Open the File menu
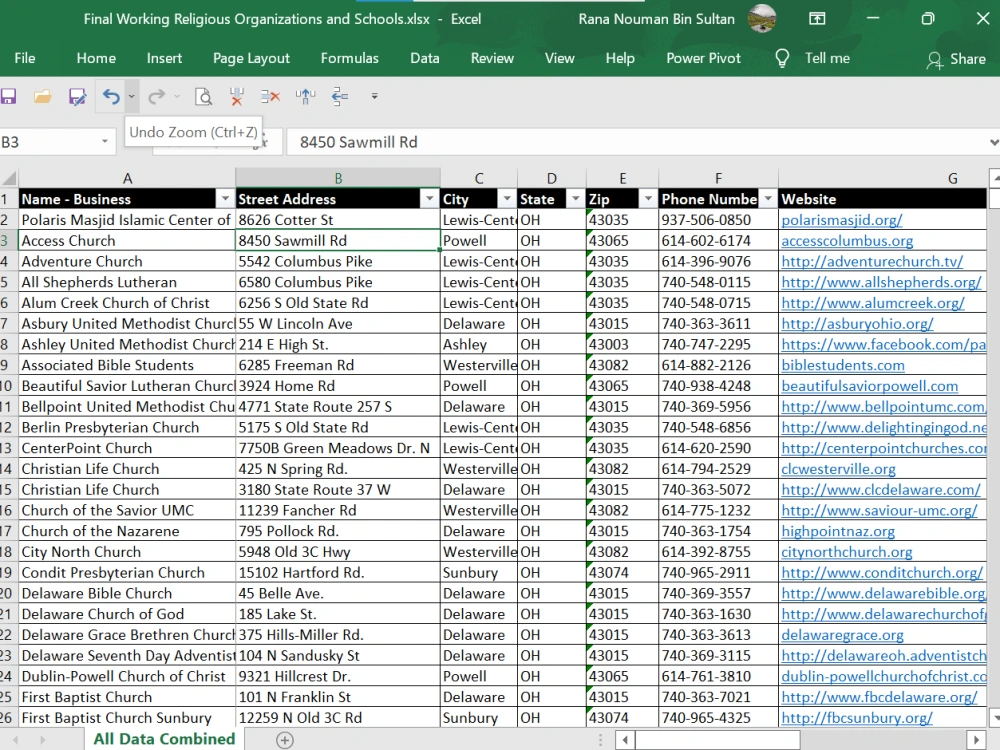Screen dimensions: 1000x750 click(x=25, y=58)
